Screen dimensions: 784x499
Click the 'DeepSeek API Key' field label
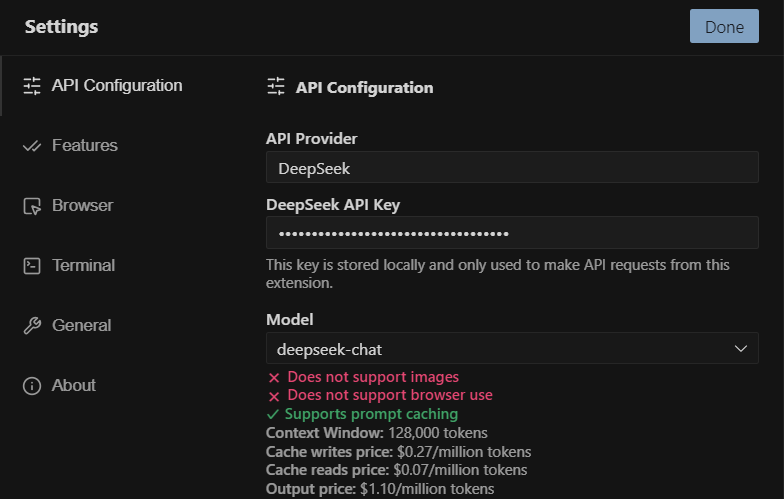pos(333,205)
